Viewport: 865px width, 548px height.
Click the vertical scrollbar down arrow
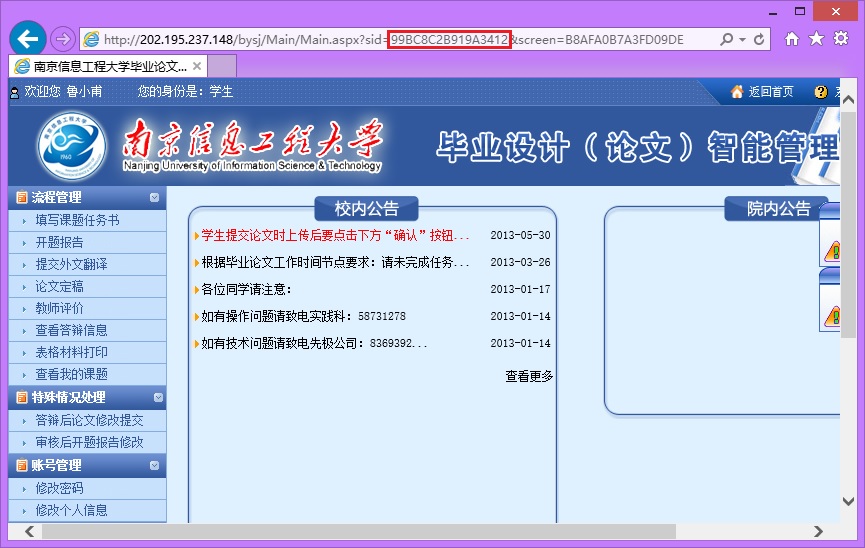point(848,502)
